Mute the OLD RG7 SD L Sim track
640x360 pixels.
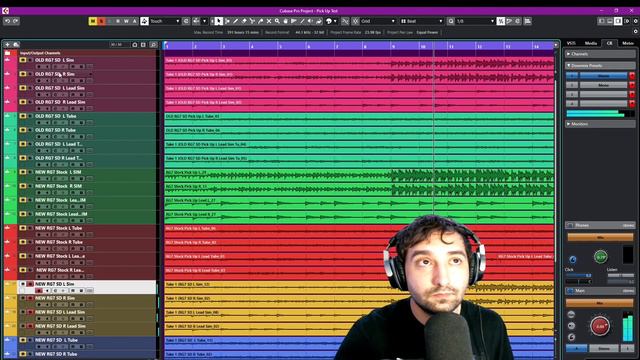pyautogui.click(x=23, y=60)
